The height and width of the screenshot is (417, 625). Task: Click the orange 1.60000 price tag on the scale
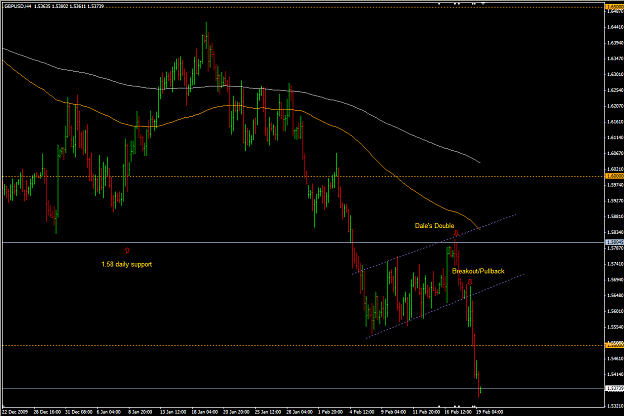click(x=614, y=176)
